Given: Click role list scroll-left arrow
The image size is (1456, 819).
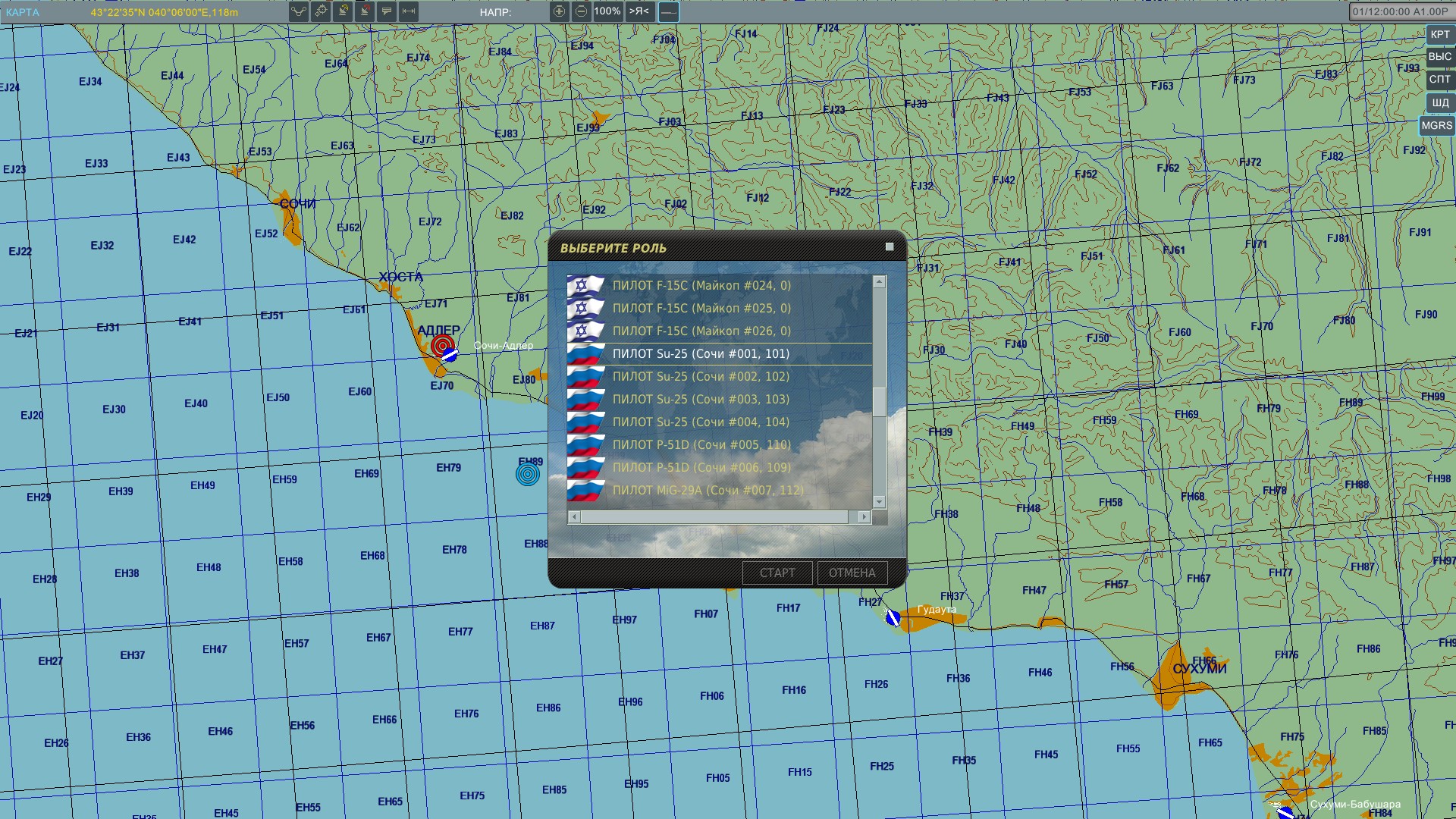Looking at the screenshot, I should click(574, 516).
